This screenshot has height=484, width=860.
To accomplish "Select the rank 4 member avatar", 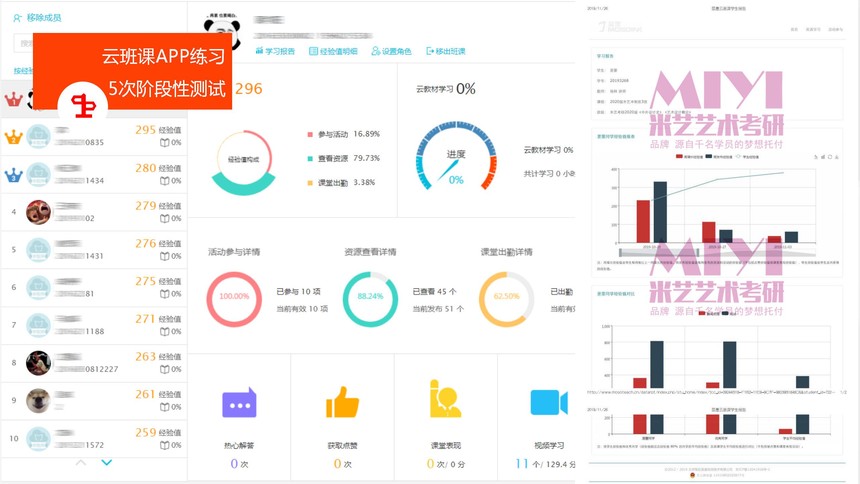I will 38,212.
